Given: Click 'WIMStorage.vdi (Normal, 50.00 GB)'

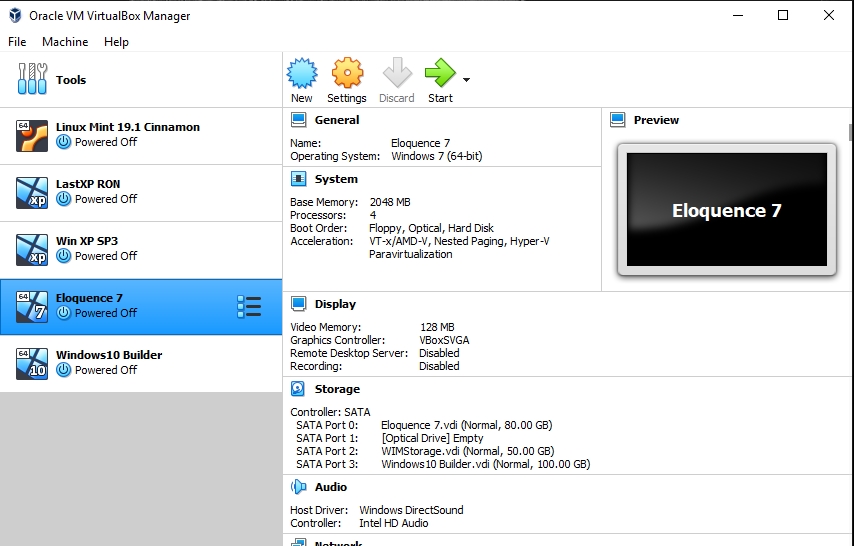Looking at the screenshot, I should tap(468, 451).
